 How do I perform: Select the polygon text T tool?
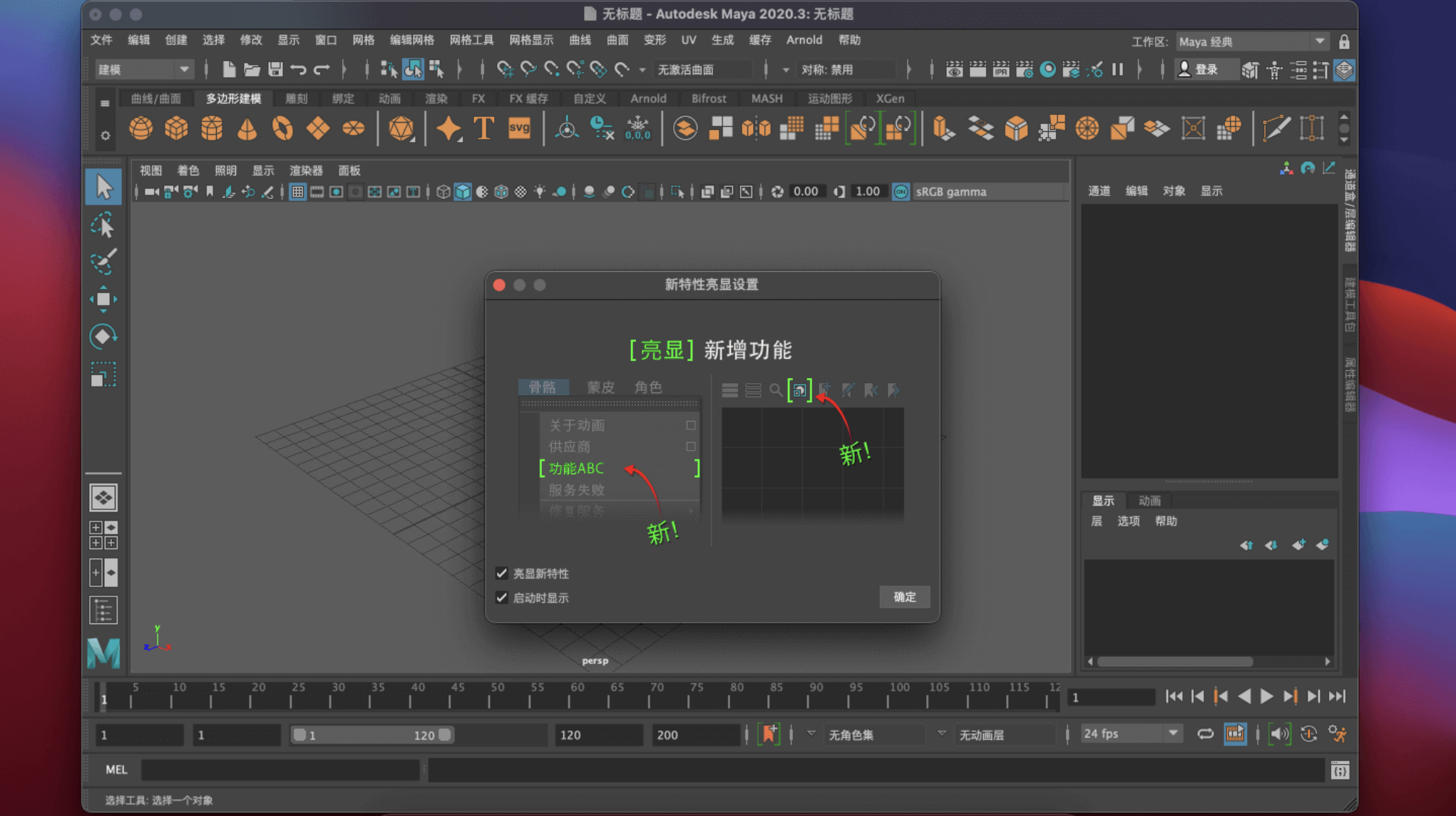pyautogui.click(x=484, y=128)
